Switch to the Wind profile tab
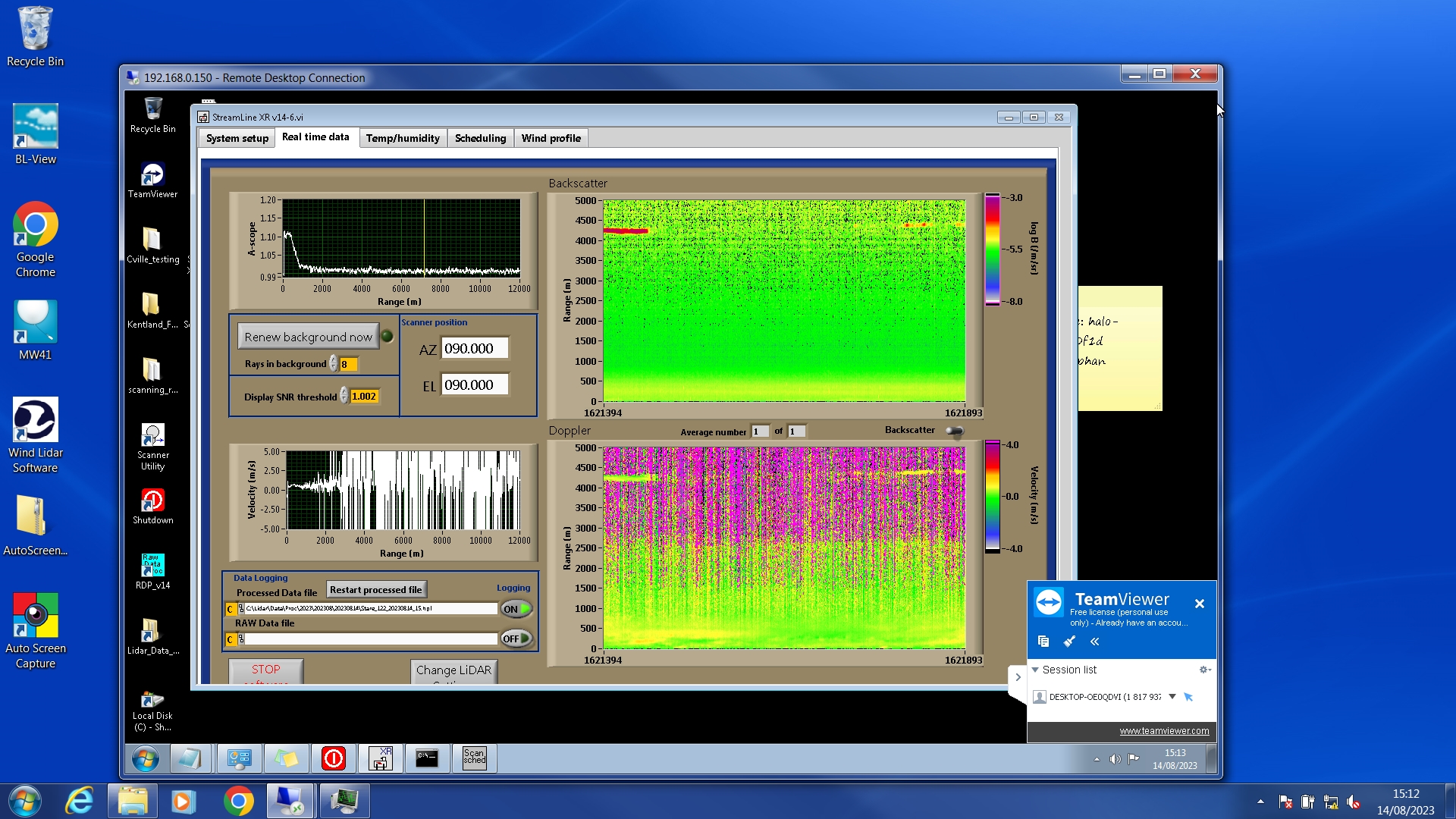The image size is (1456, 819). [x=551, y=138]
